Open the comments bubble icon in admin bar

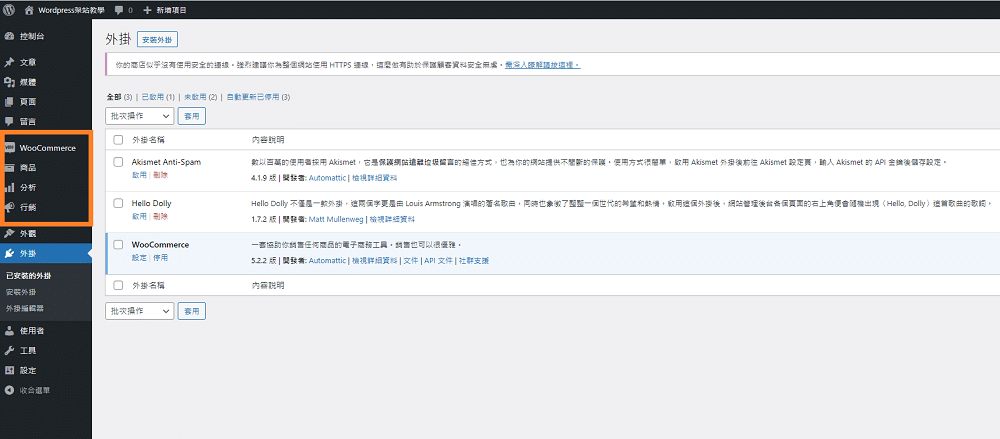click(119, 10)
